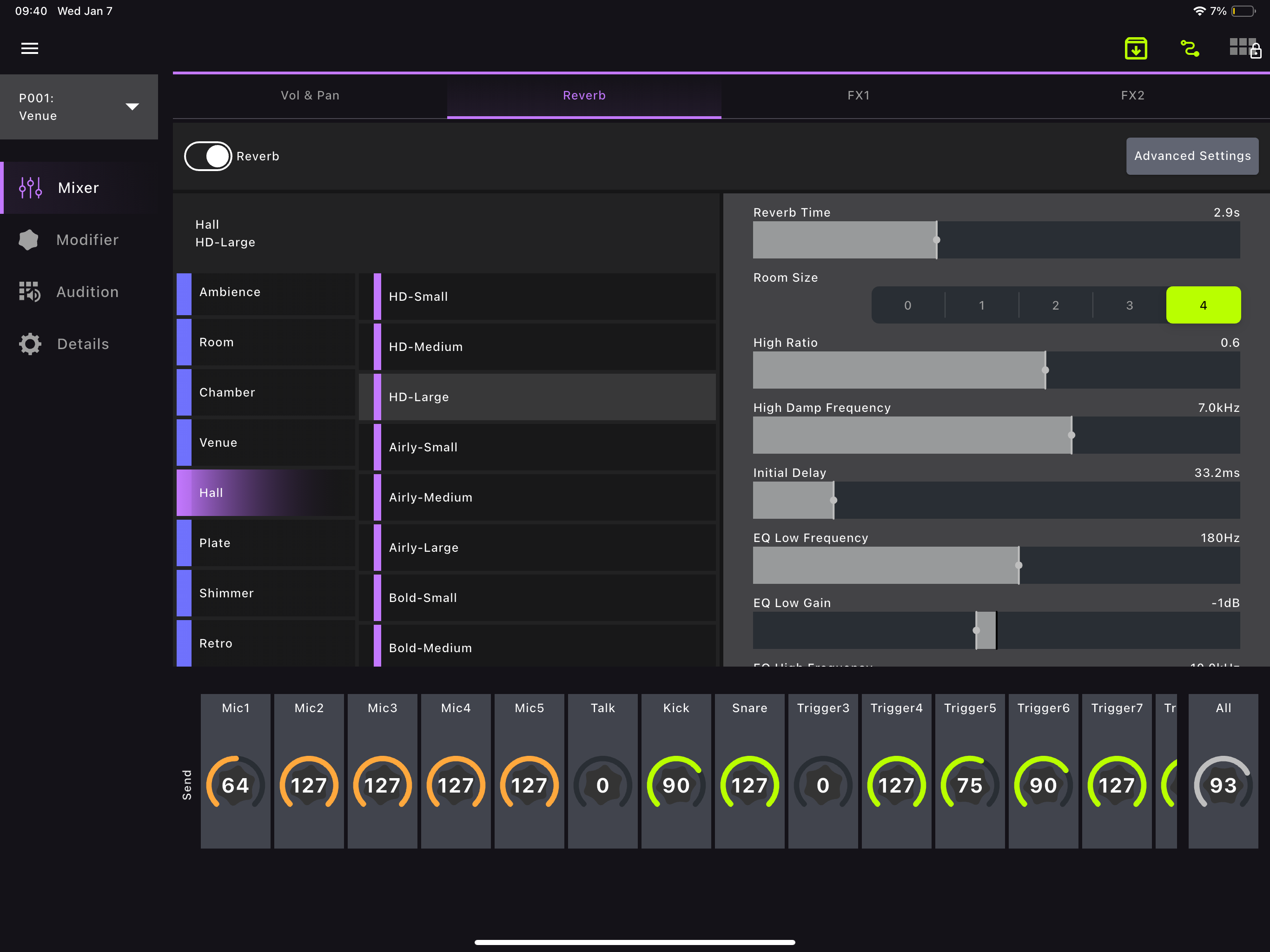This screenshot has height=952, width=1270.
Task: Switch to the FX1 tab
Action: tap(858, 95)
